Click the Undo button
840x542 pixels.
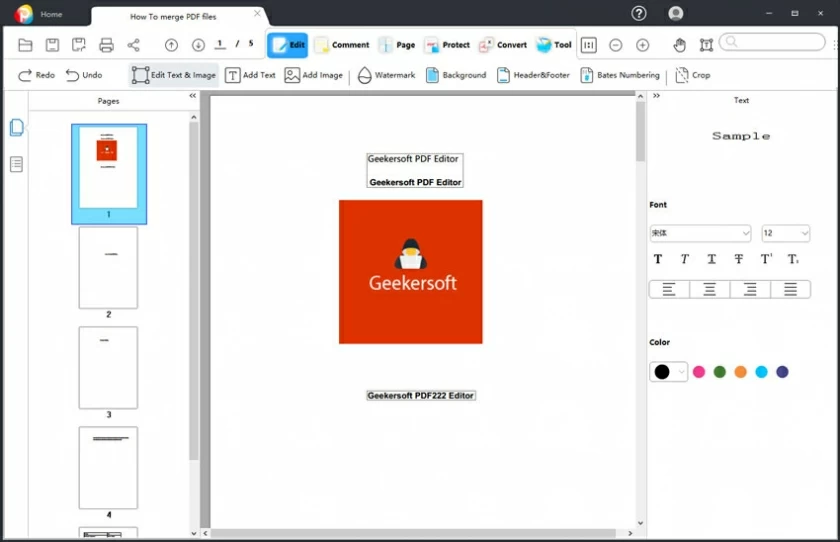point(84,75)
